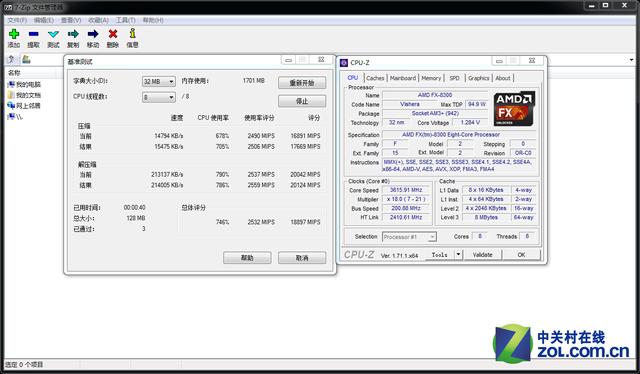Screen dimensions: 640x374
Task: Open the CPU threads count dropdown
Action: tap(158, 97)
